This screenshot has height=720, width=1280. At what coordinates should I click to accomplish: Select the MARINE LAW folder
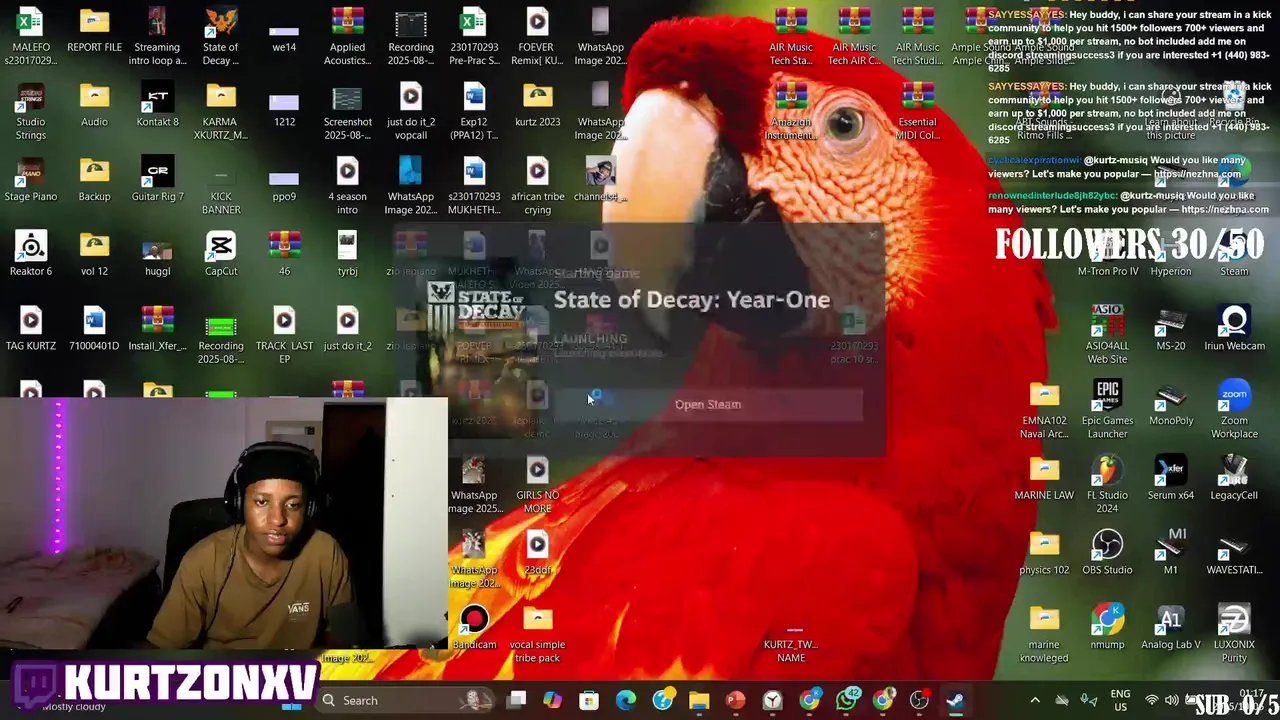click(x=1044, y=479)
